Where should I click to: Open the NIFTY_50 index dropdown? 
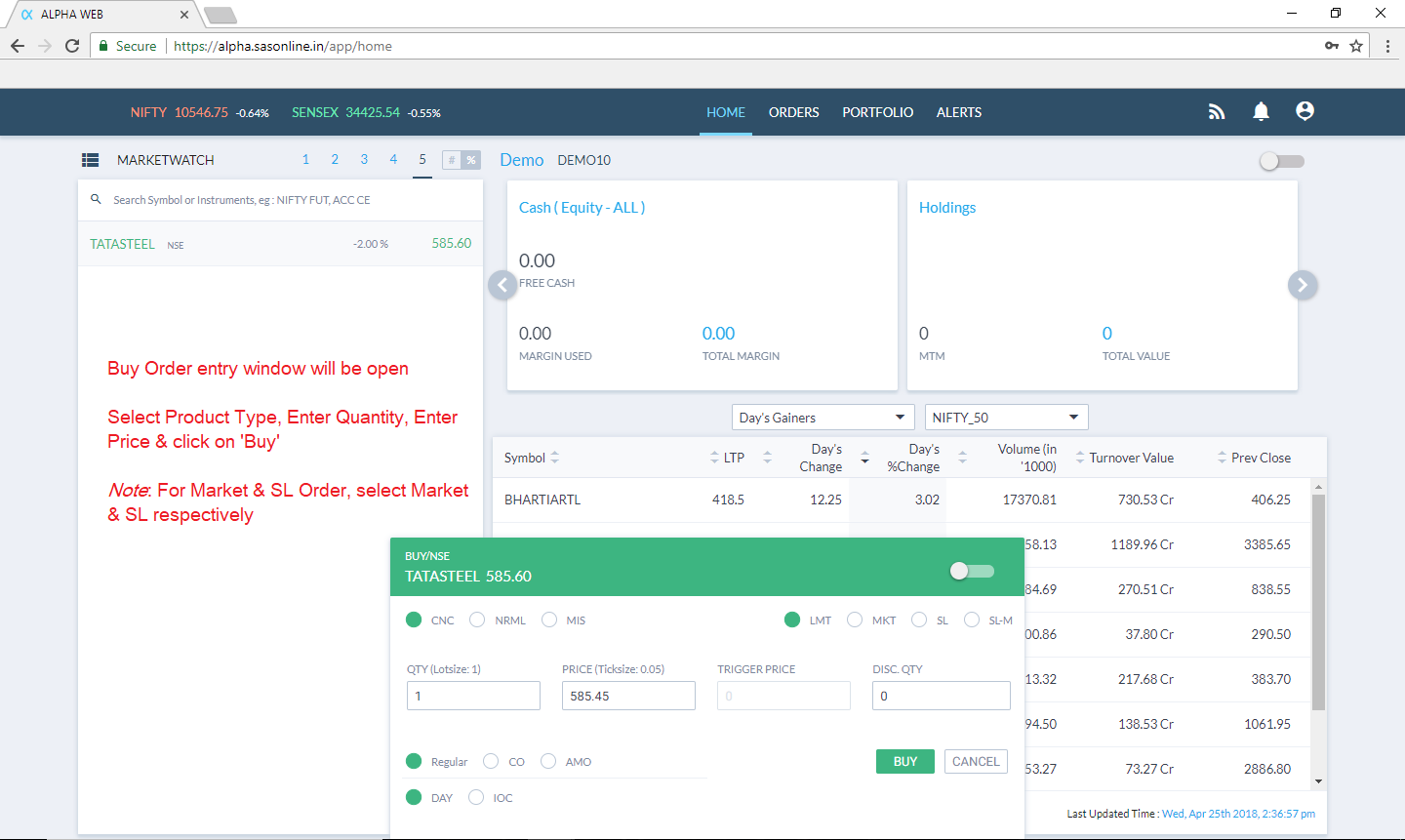pos(1006,418)
